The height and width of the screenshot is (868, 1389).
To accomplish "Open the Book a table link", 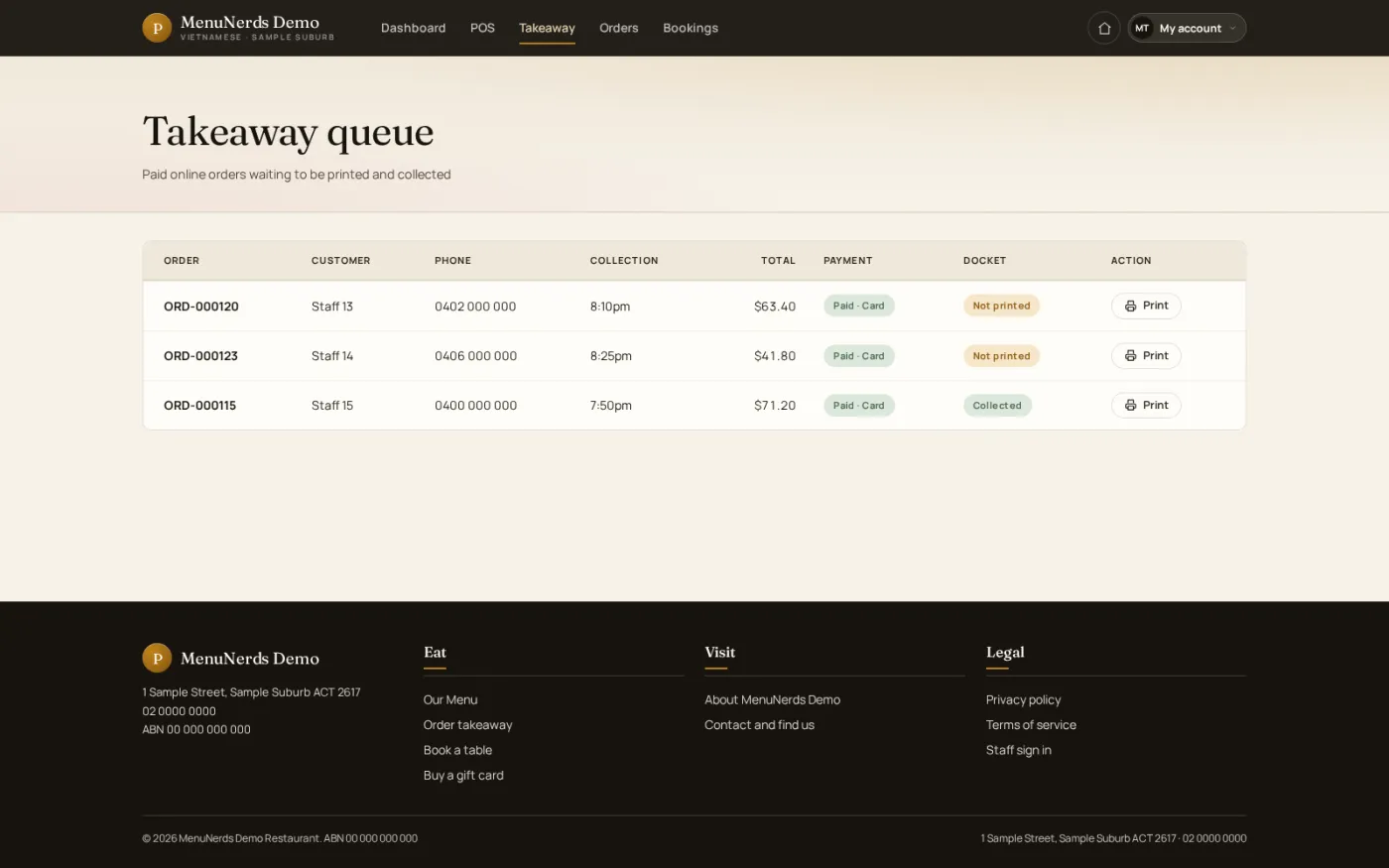I will pos(457,750).
